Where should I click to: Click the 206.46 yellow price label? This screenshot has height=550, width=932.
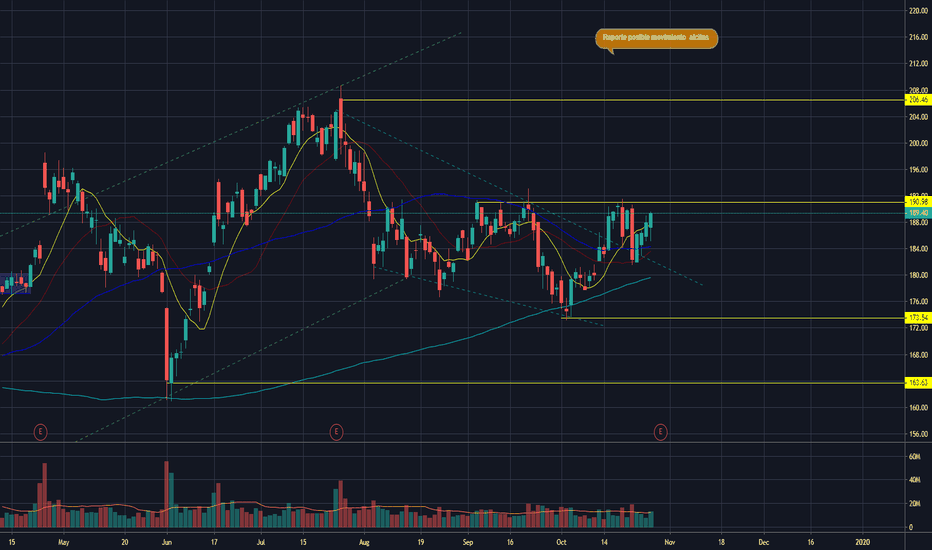pos(918,100)
